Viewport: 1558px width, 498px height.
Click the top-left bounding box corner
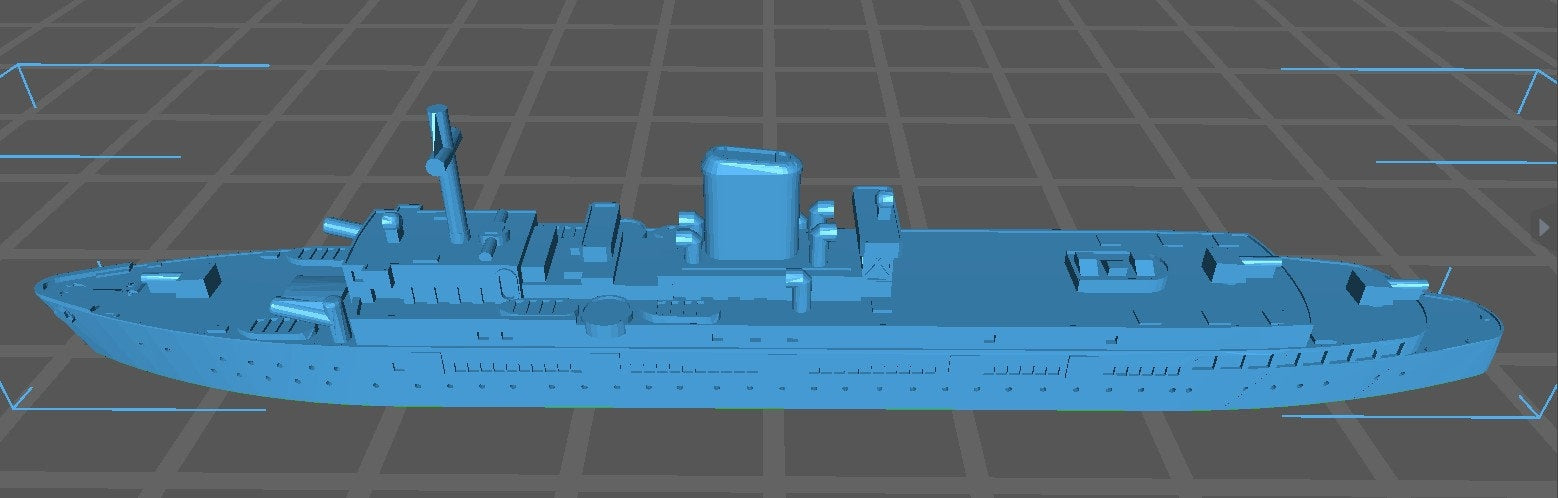tap(20, 70)
